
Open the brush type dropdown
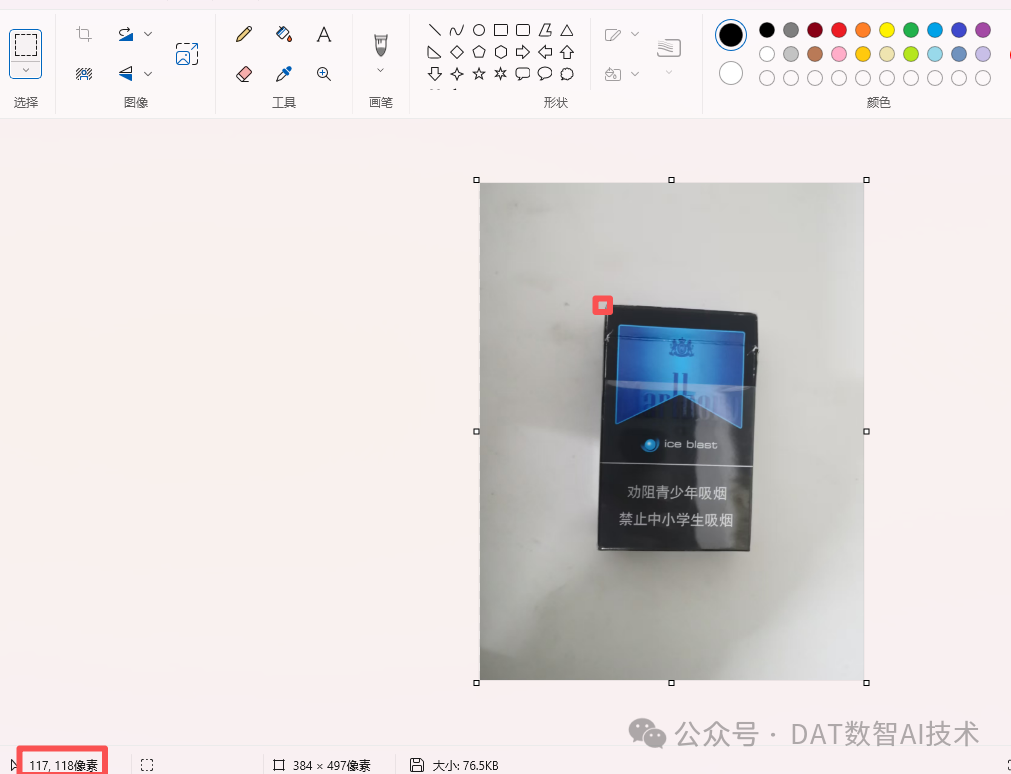tap(380, 70)
